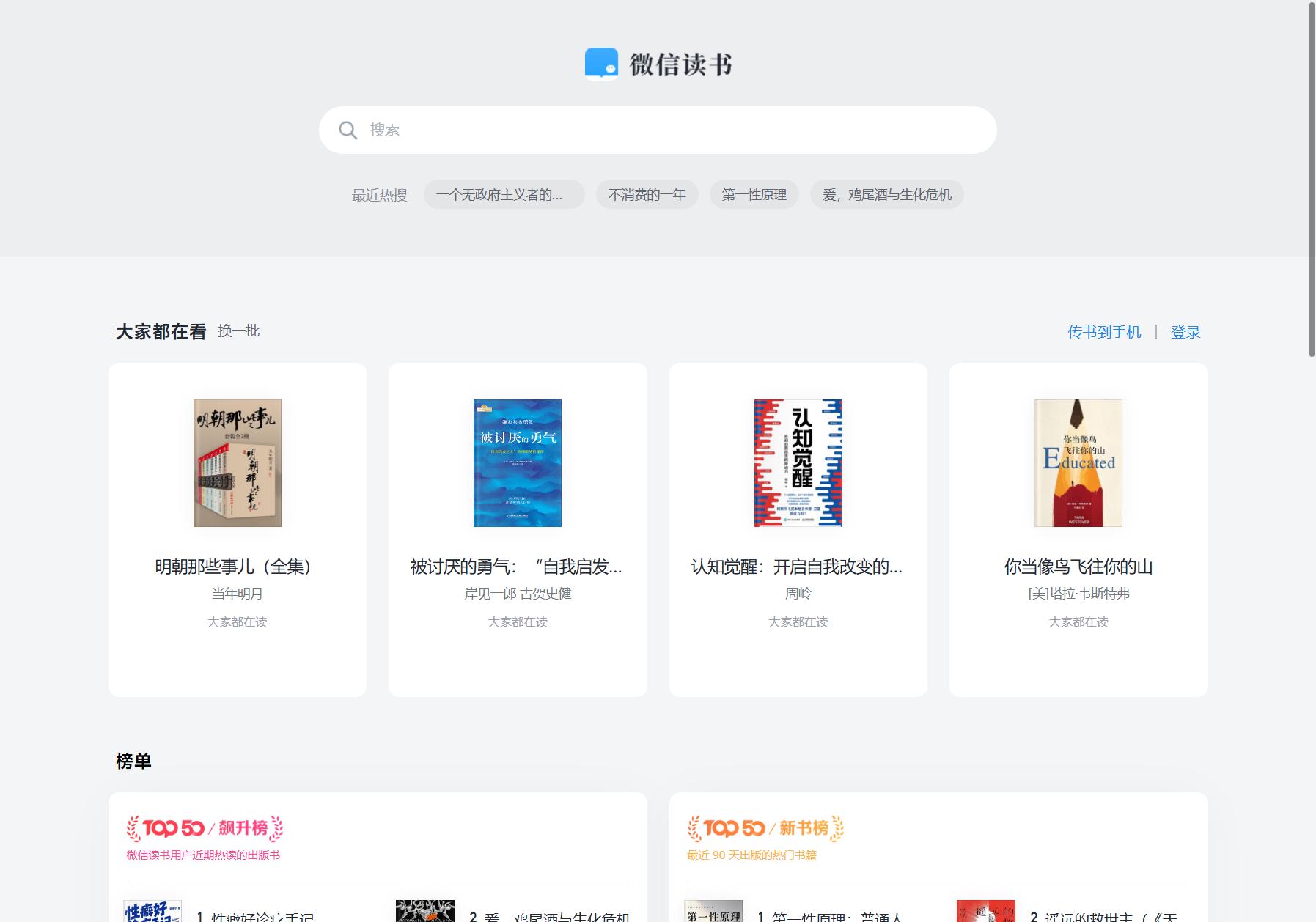Select hot search tag 一个无政府主义者的...

(504, 195)
